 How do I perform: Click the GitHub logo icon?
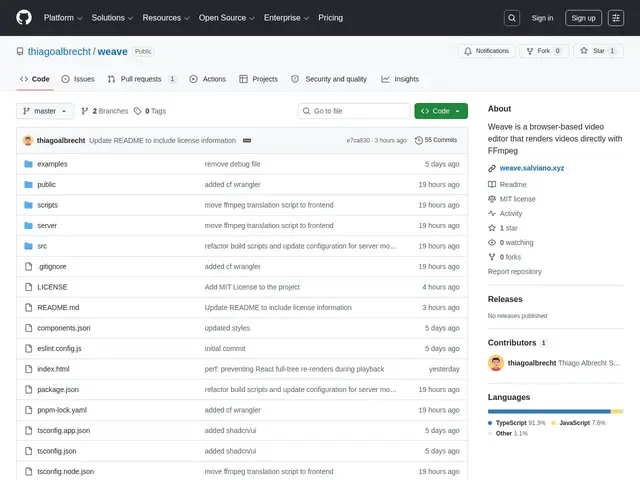pos(24,18)
